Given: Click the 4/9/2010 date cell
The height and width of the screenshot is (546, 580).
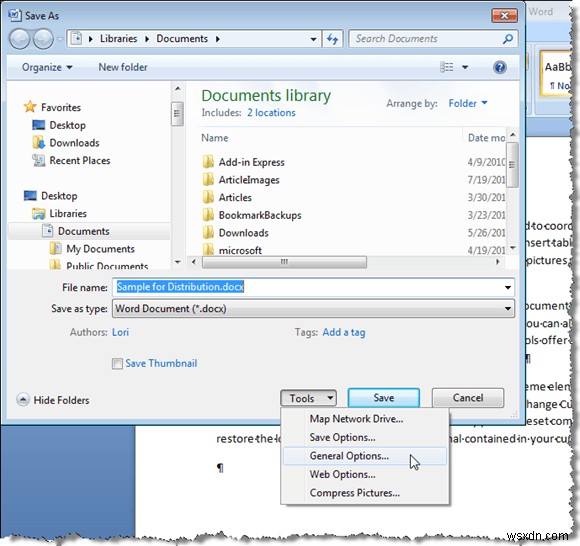Looking at the screenshot, I should (x=486, y=162).
